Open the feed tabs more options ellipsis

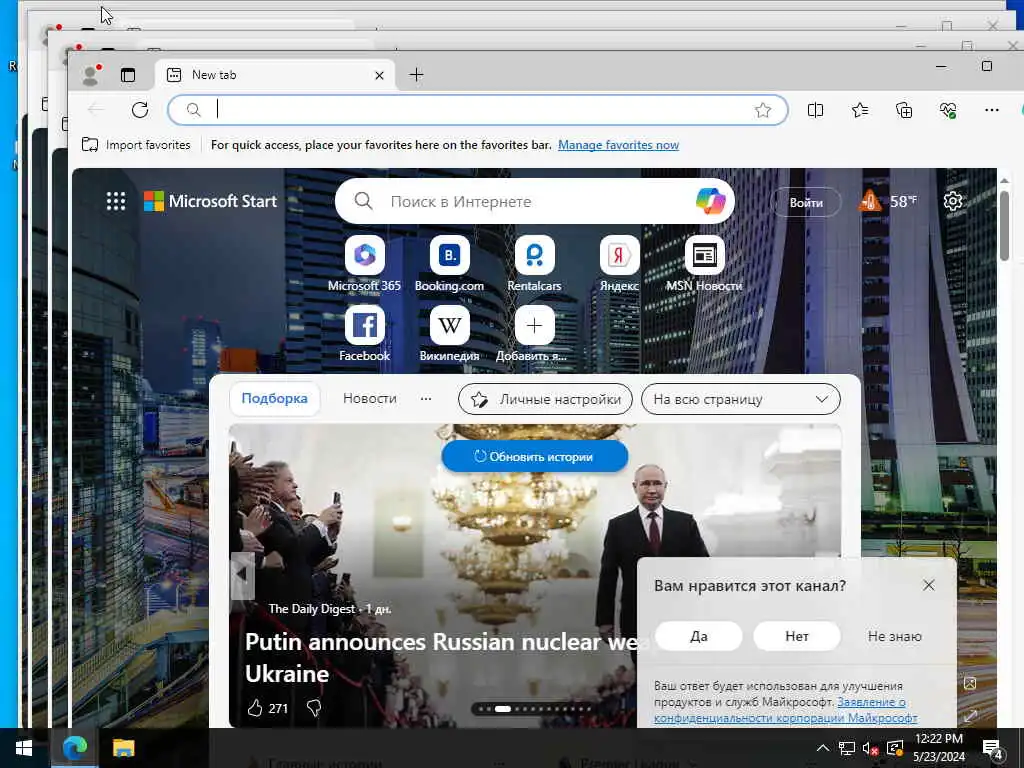[426, 398]
